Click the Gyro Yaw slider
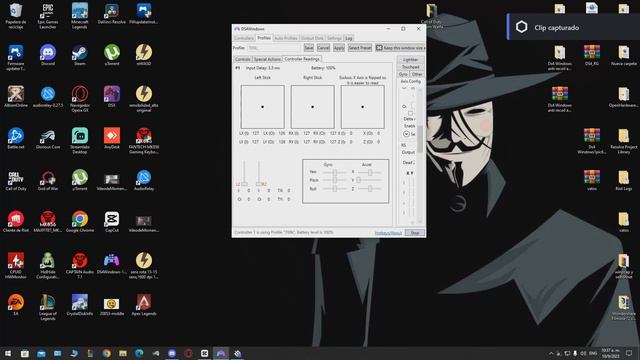Screen dimensions: 640x360 click(334, 172)
